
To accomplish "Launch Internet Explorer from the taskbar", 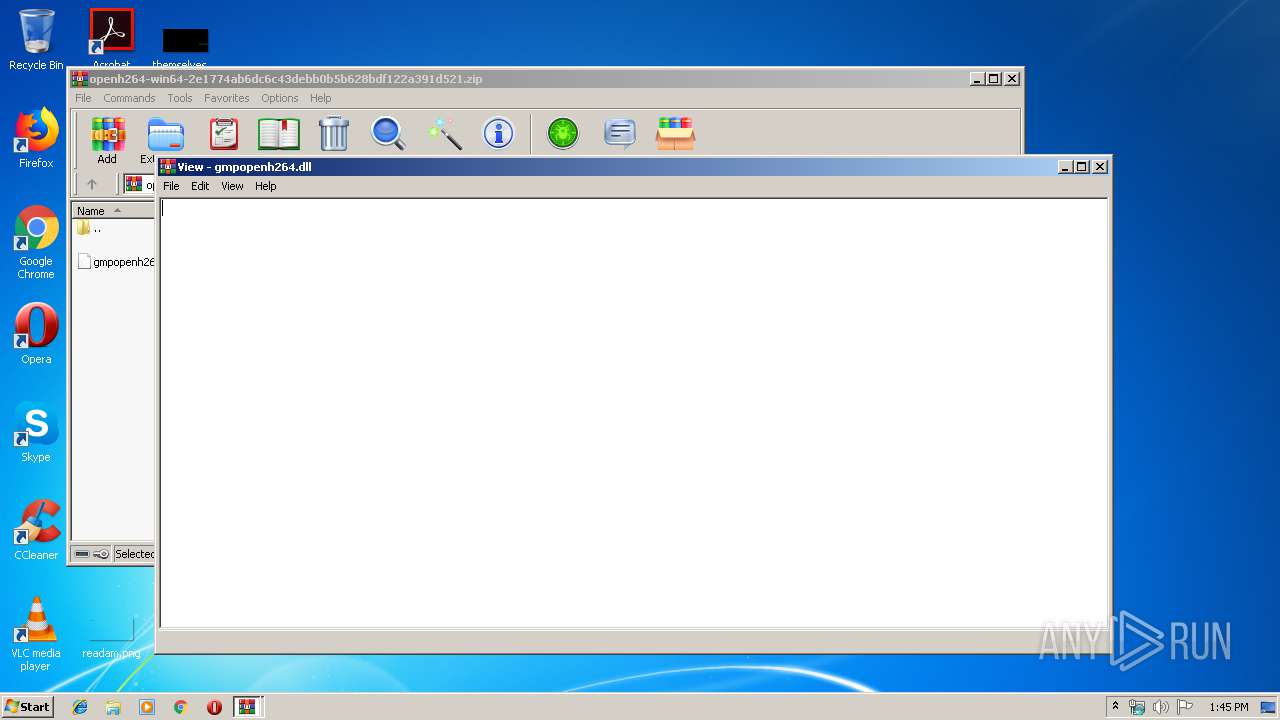I will click(80, 707).
